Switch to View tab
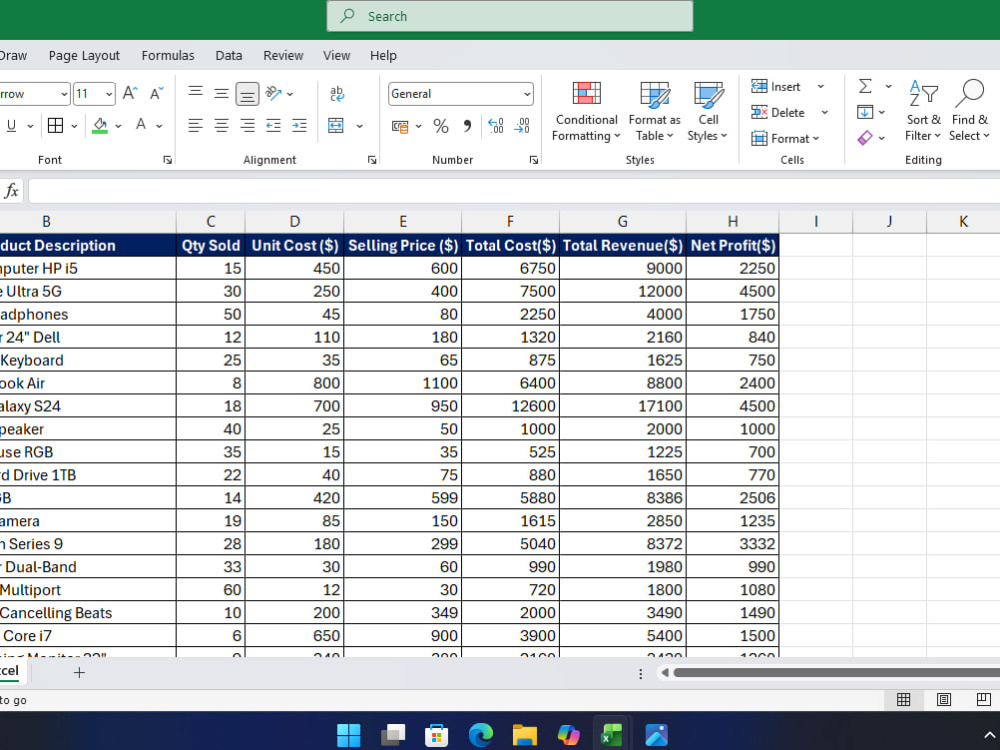The height and width of the screenshot is (750, 1000). point(337,55)
